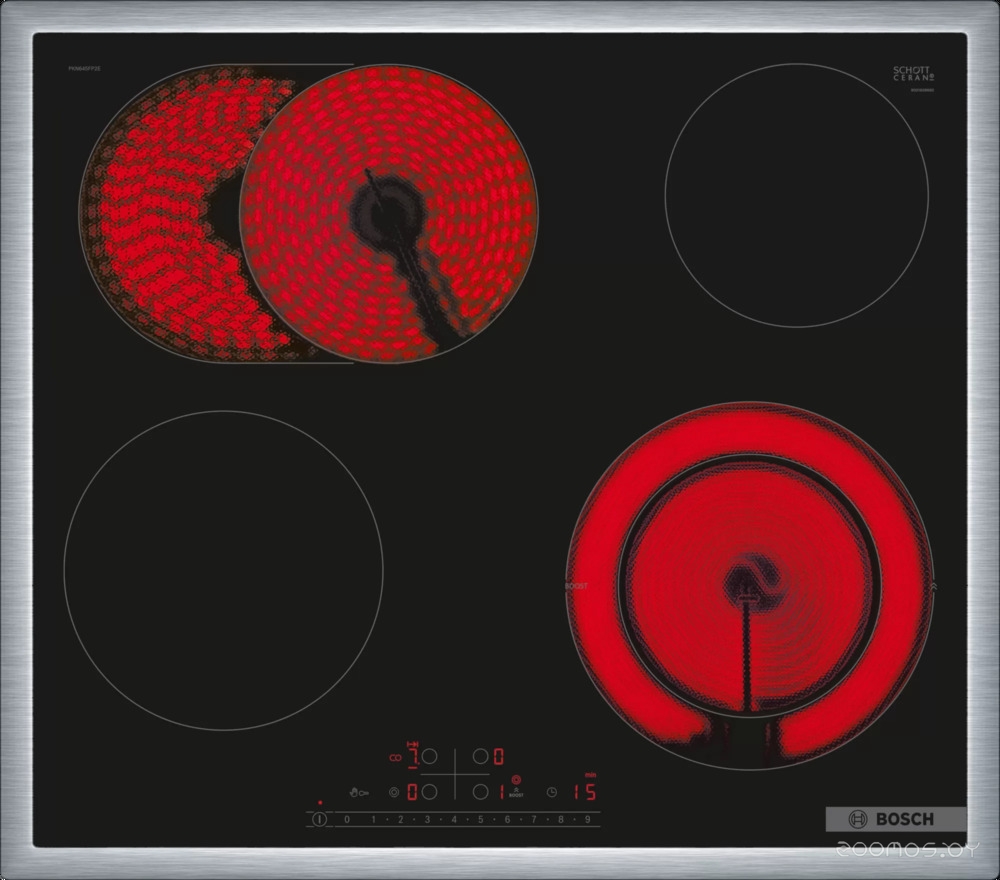Click the BOSCH logo plate

coord(896,819)
